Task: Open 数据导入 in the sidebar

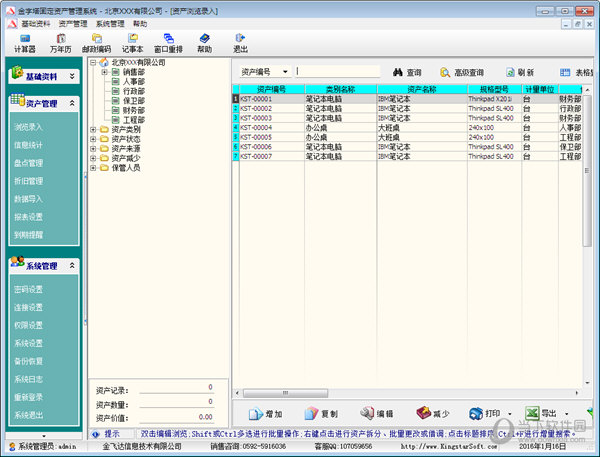Action: [28, 199]
